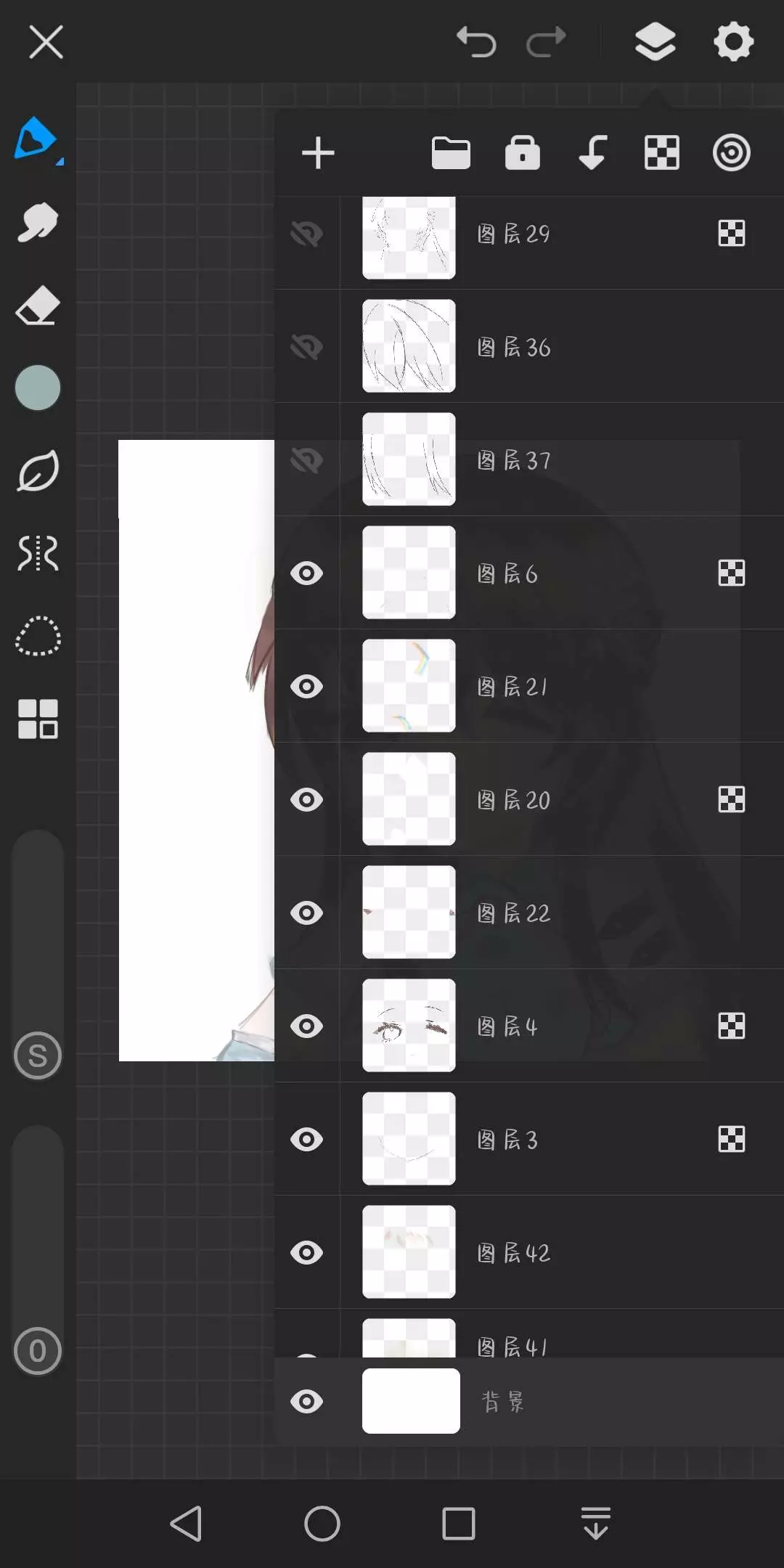
Task: Choose the lasso selection tool
Action: pyautogui.click(x=38, y=636)
